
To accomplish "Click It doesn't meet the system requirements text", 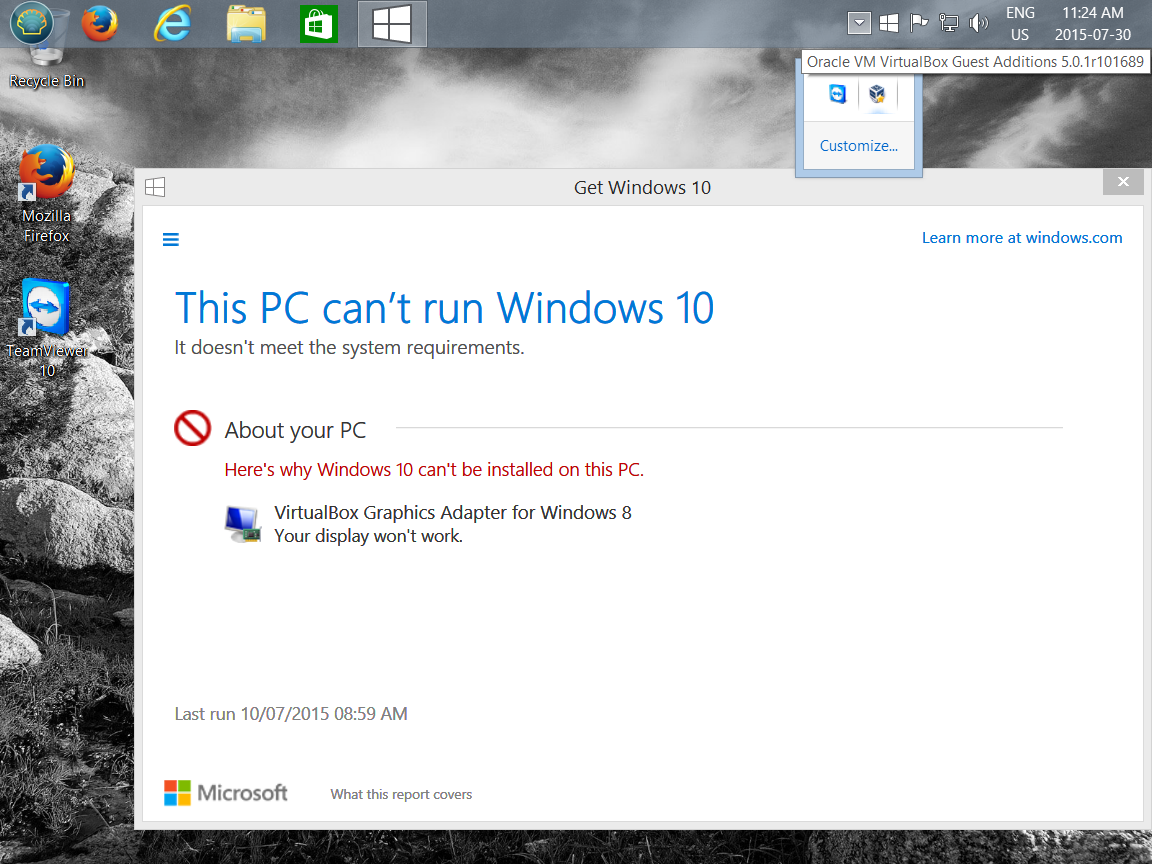I will [349, 348].
